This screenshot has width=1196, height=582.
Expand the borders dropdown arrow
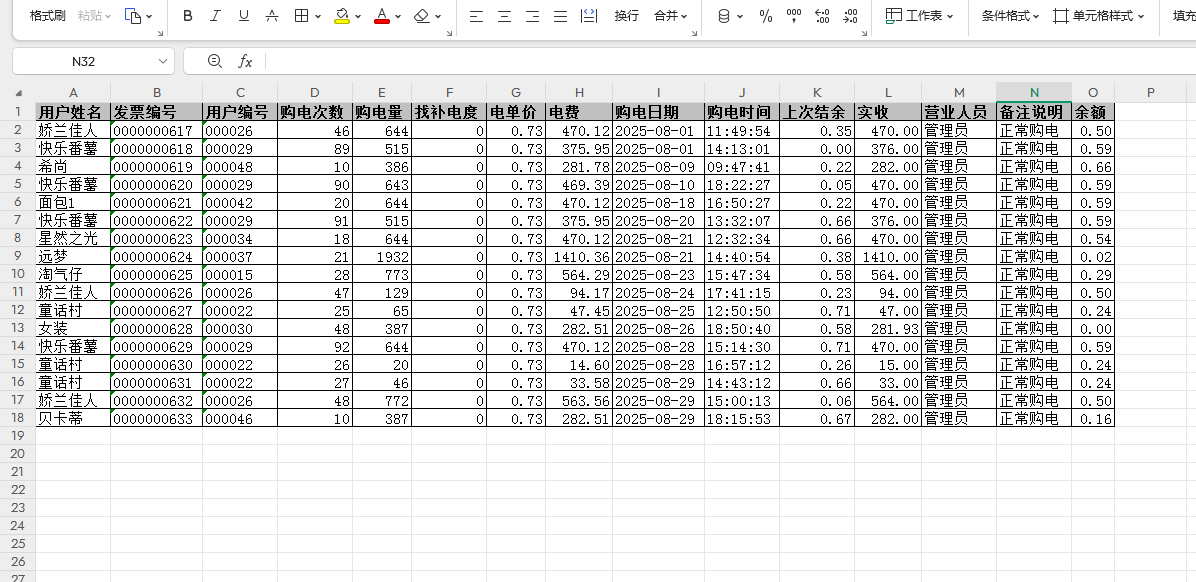pos(318,17)
